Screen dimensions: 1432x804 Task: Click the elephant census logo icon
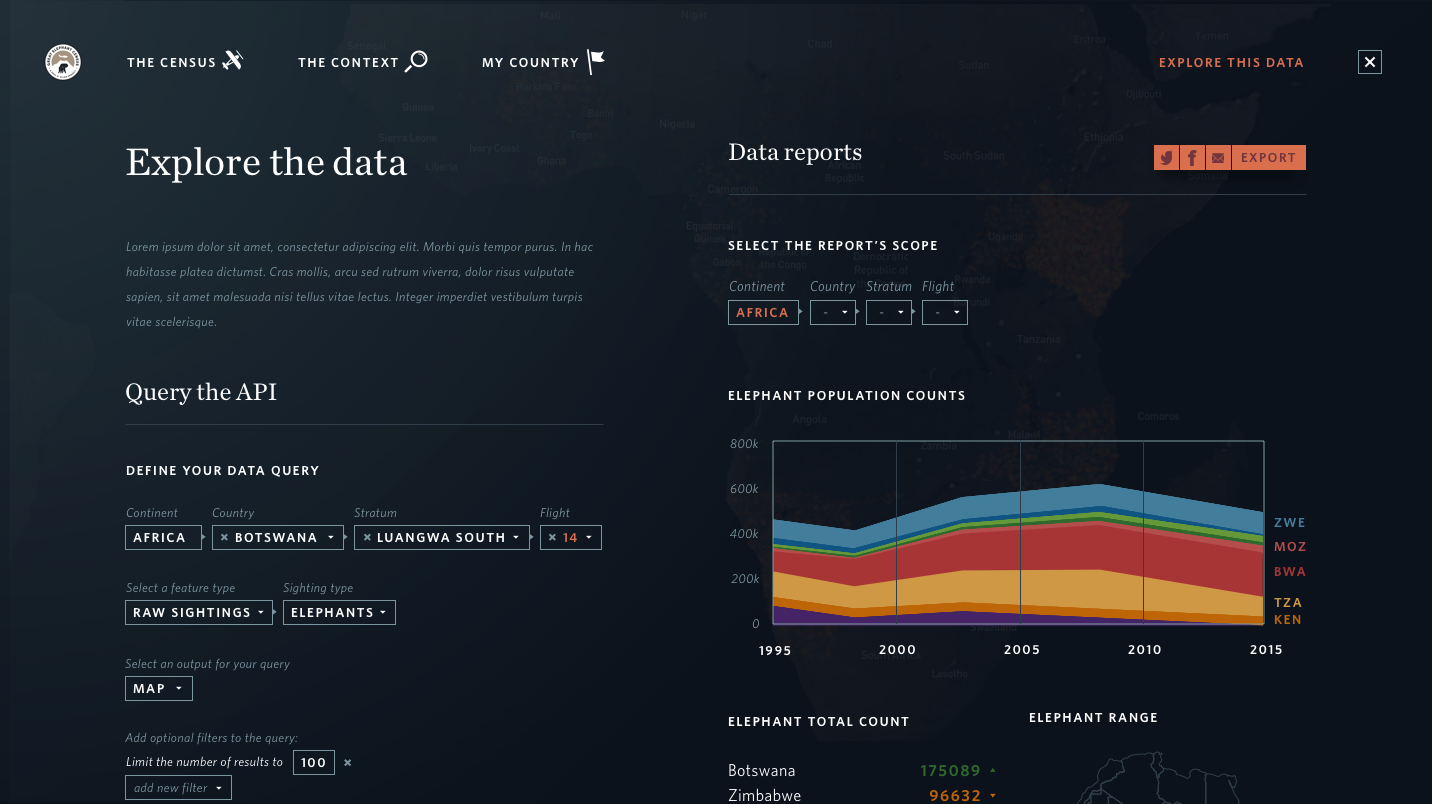click(x=63, y=62)
